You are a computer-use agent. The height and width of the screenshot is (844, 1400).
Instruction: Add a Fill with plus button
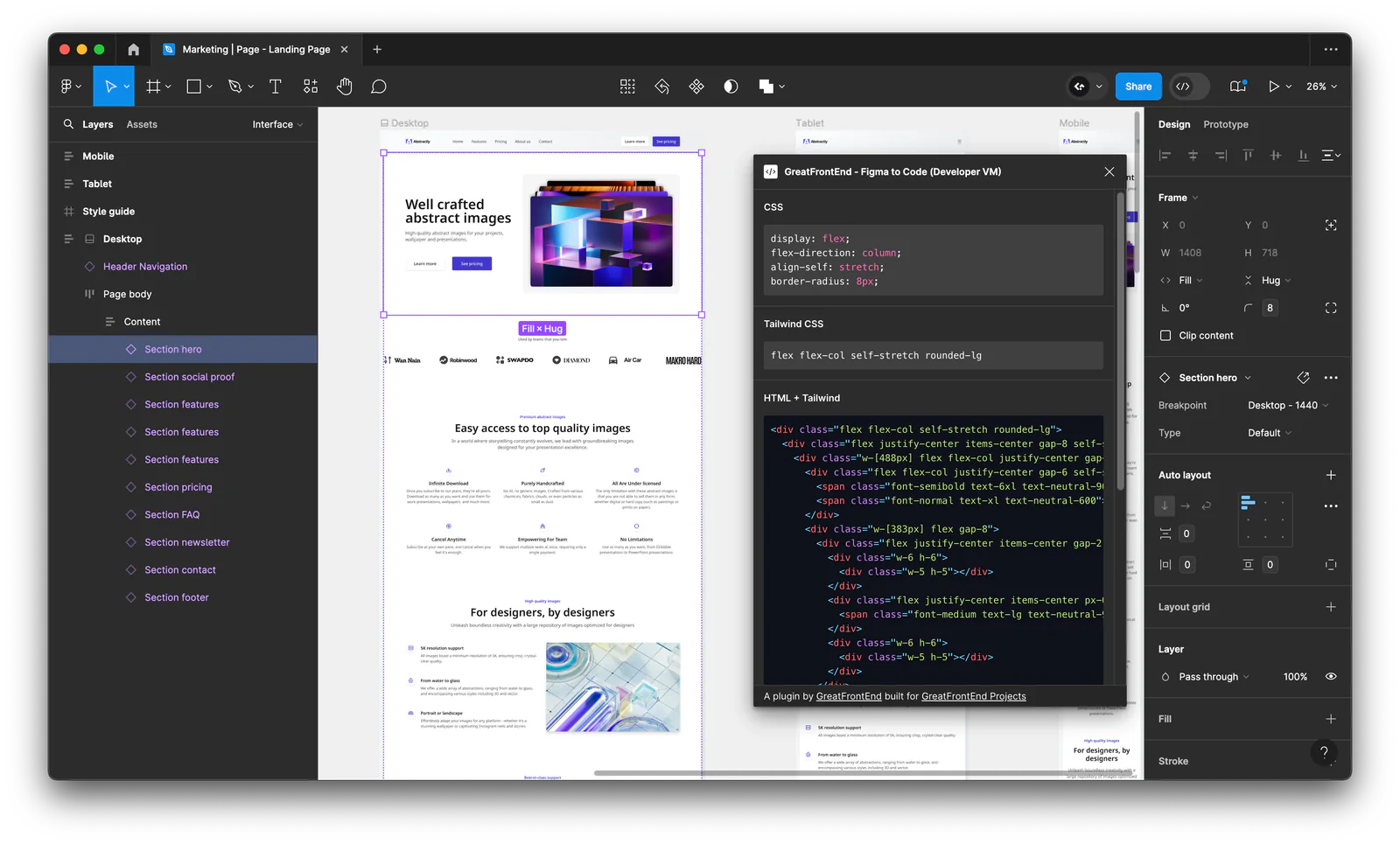pos(1331,719)
